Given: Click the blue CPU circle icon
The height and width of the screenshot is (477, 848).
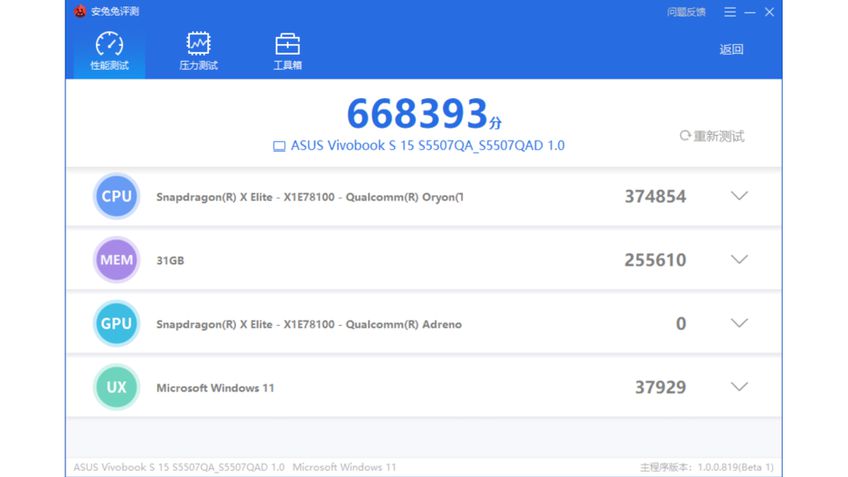Looking at the screenshot, I should [x=116, y=196].
